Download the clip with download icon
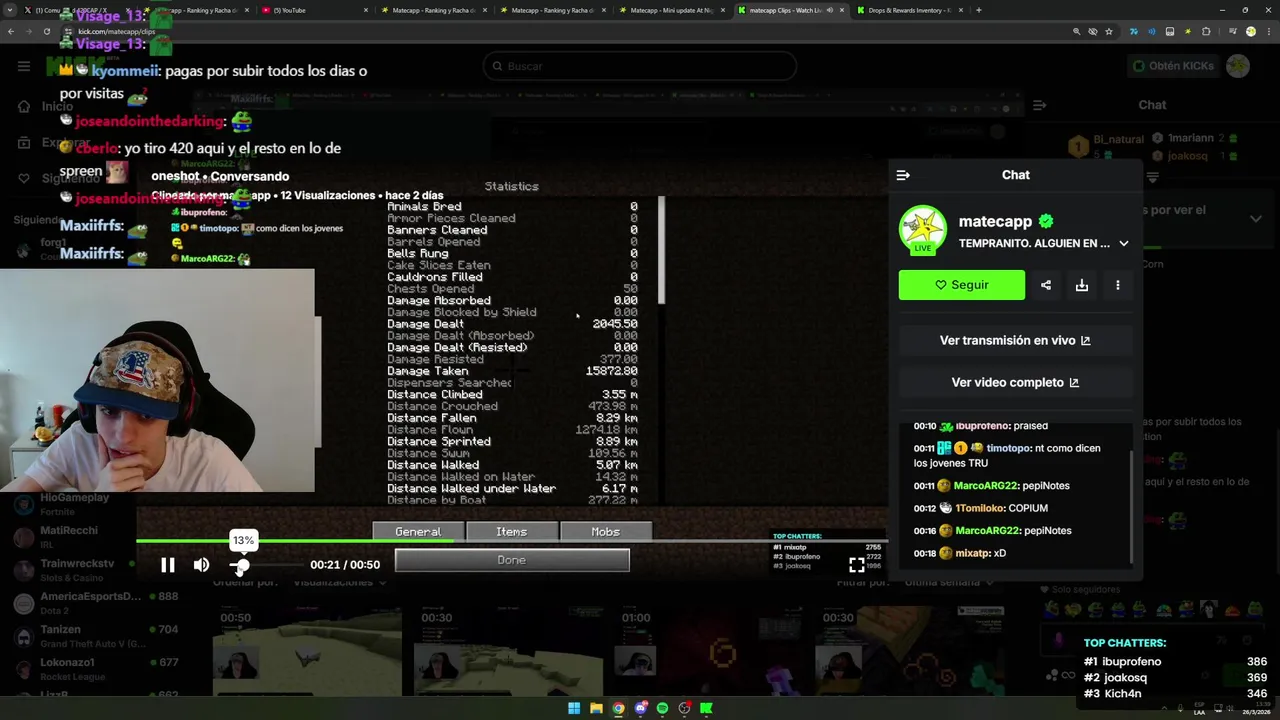1280x720 pixels. 1082,285
